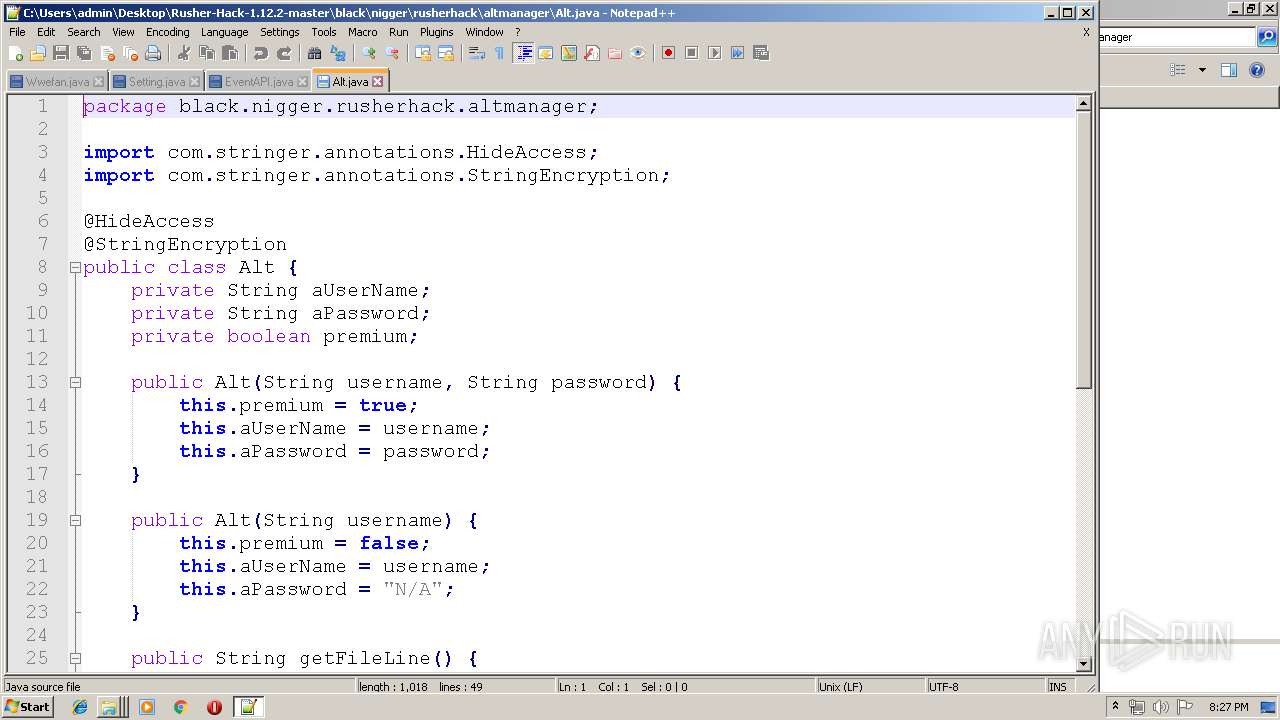1280x720 pixels.
Task: Undo last edit via toolbar
Action: pos(260,53)
